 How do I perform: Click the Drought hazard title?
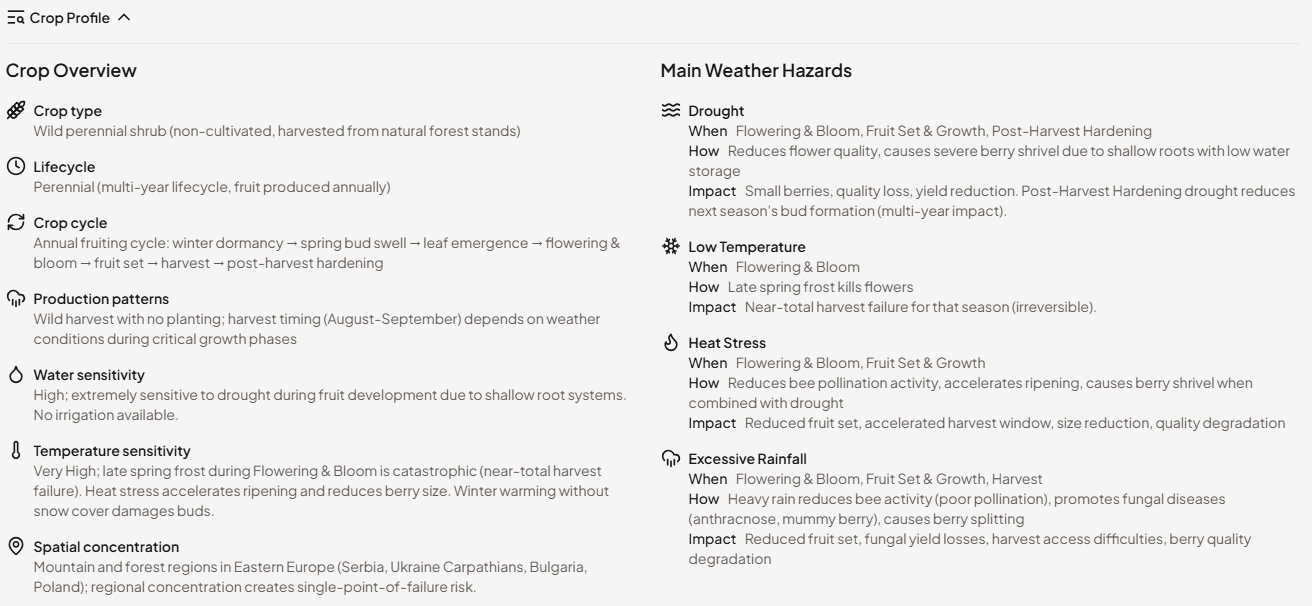716,111
